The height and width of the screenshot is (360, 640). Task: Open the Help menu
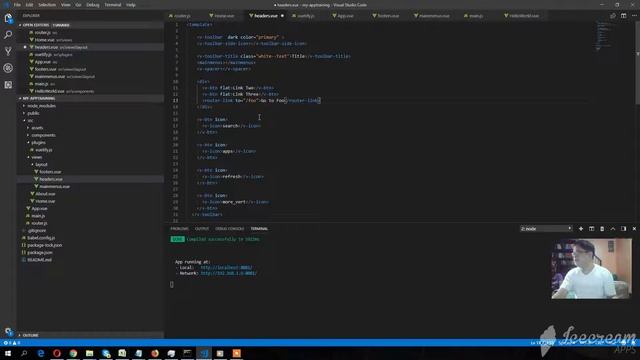131,5
